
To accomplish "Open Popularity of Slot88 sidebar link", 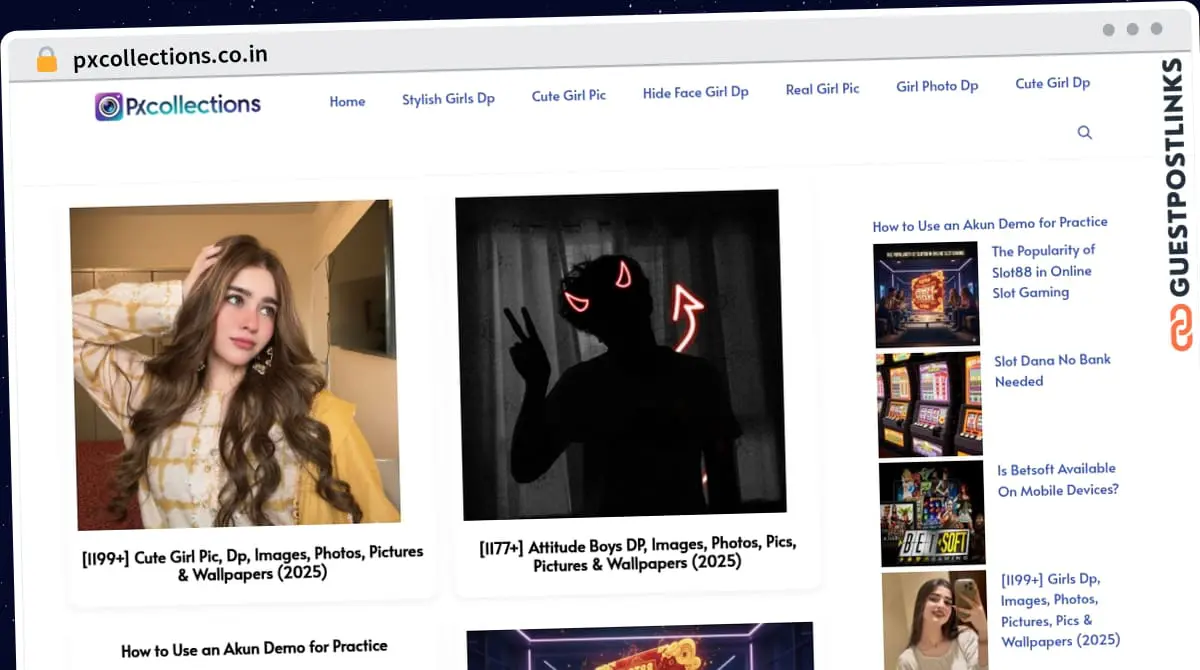I will tap(1042, 271).
